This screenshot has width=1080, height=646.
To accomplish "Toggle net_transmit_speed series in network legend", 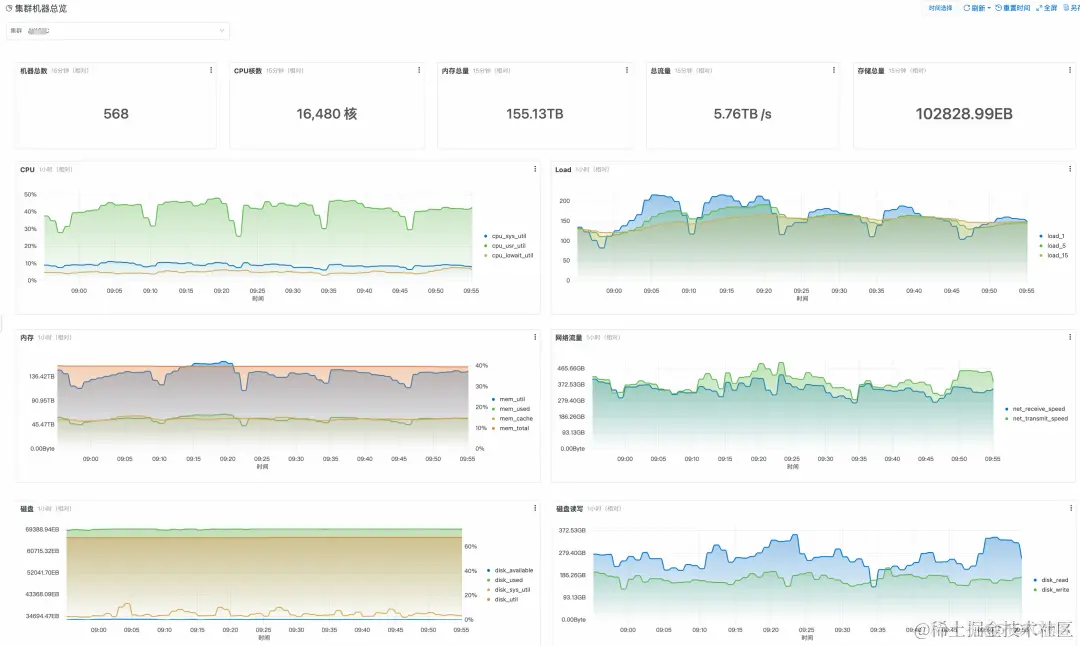I will click(1036, 419).
